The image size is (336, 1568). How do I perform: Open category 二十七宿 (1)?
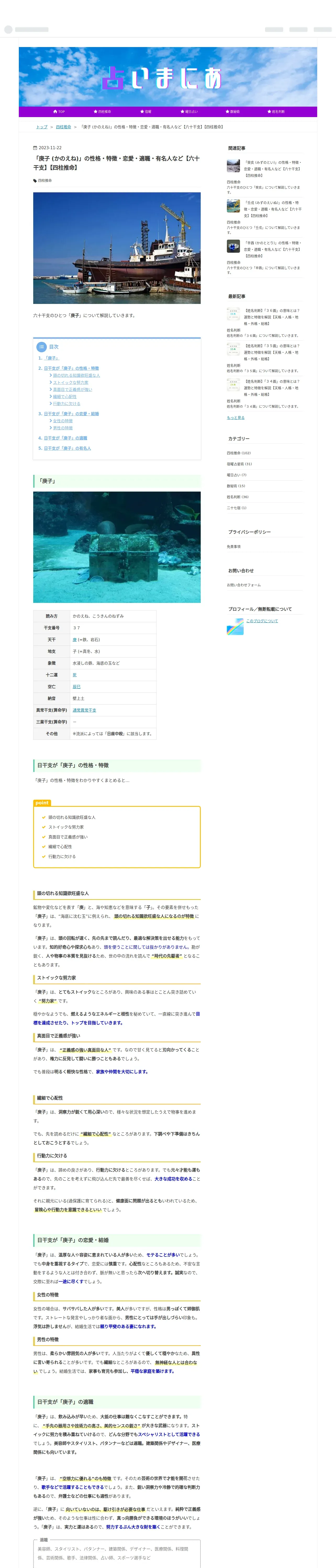(237, 508)
